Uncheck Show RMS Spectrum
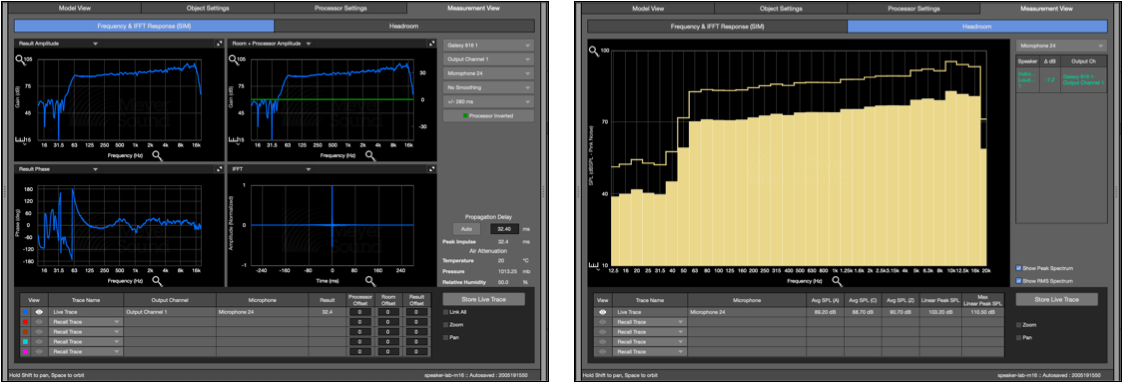This screenshot has width=1122, height=382. tap(1019, 280)
